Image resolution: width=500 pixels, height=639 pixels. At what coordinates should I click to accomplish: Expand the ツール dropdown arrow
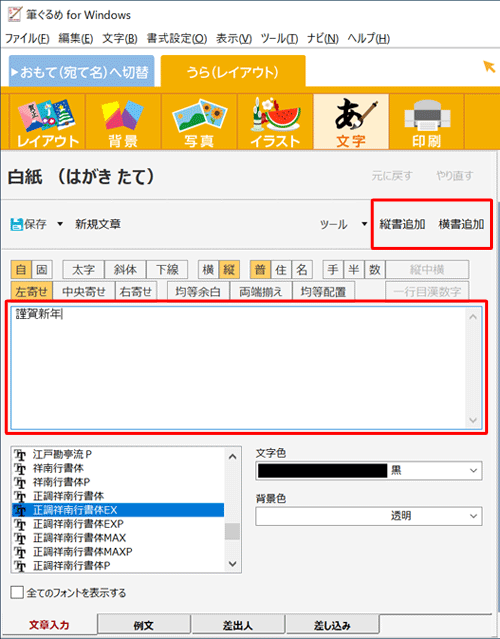point(364,224)
